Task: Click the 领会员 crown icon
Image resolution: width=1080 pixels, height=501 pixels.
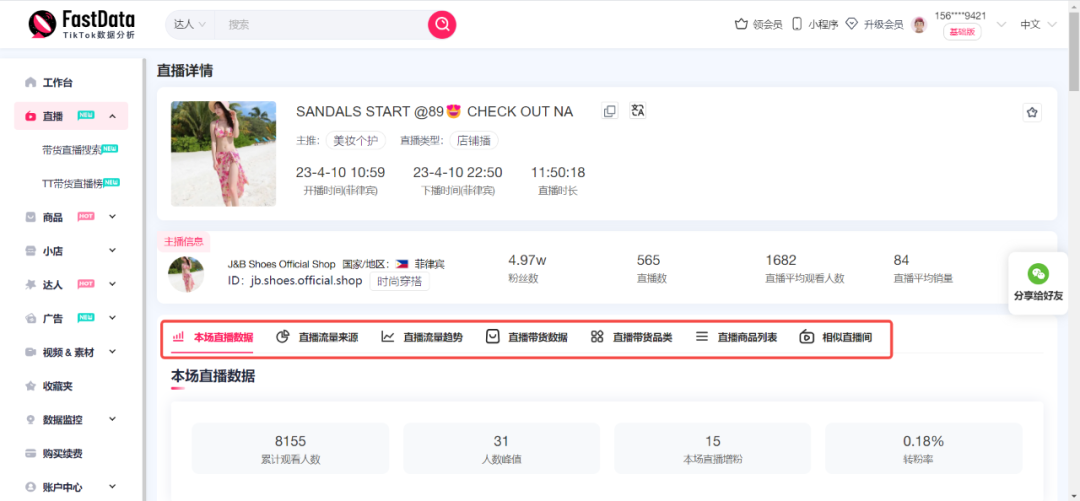Action: (x=741, y=25)
